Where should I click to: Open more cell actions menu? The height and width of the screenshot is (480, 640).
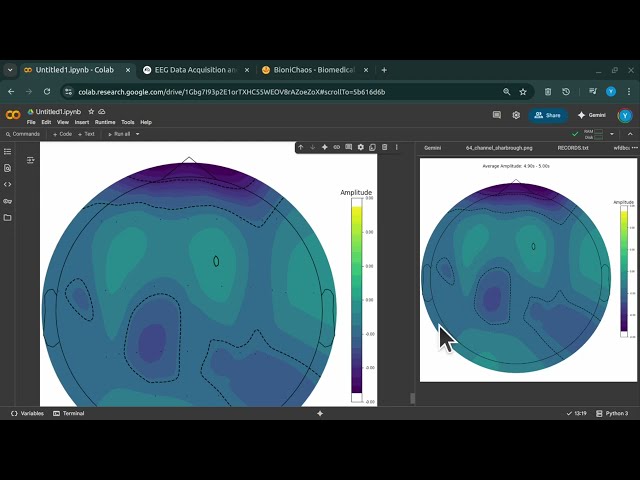pos(396,147)
